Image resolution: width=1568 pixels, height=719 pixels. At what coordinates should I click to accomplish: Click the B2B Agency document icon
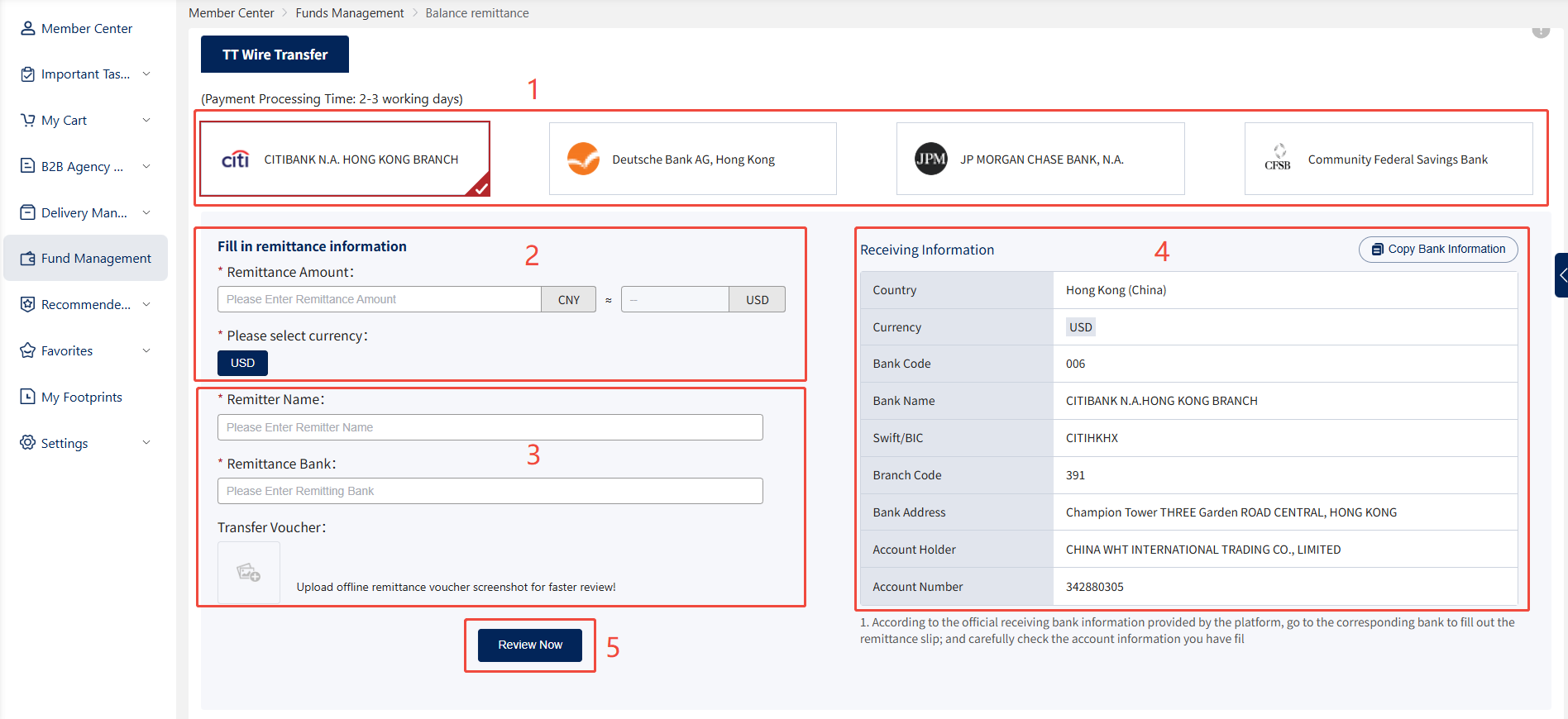[28, 166]
